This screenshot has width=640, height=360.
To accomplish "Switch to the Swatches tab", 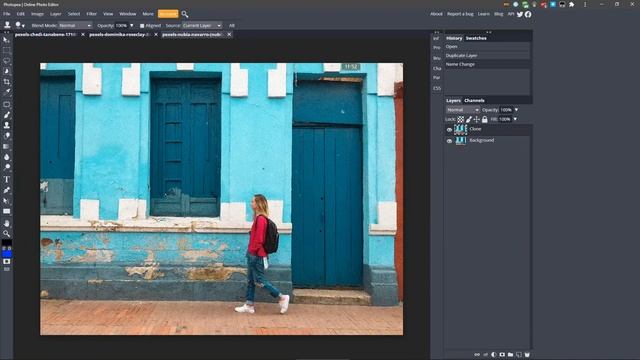I will click(x=476, y=38).
